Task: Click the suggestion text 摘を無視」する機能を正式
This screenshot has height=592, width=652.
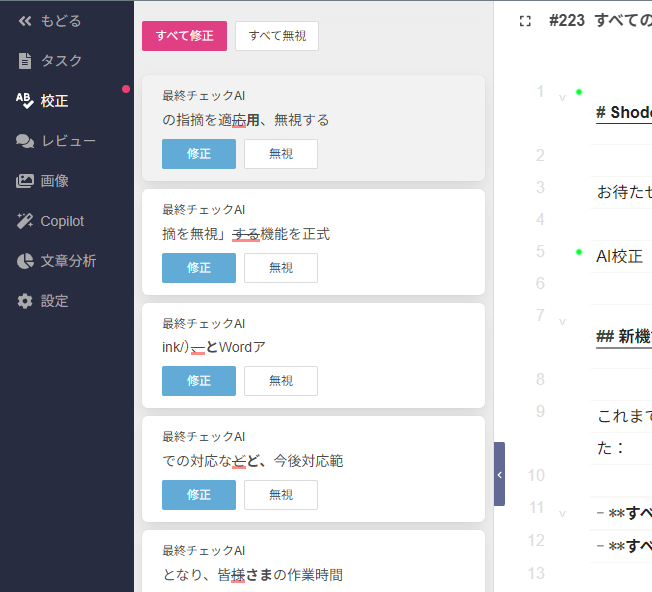Action: click(x=246, y=234)
